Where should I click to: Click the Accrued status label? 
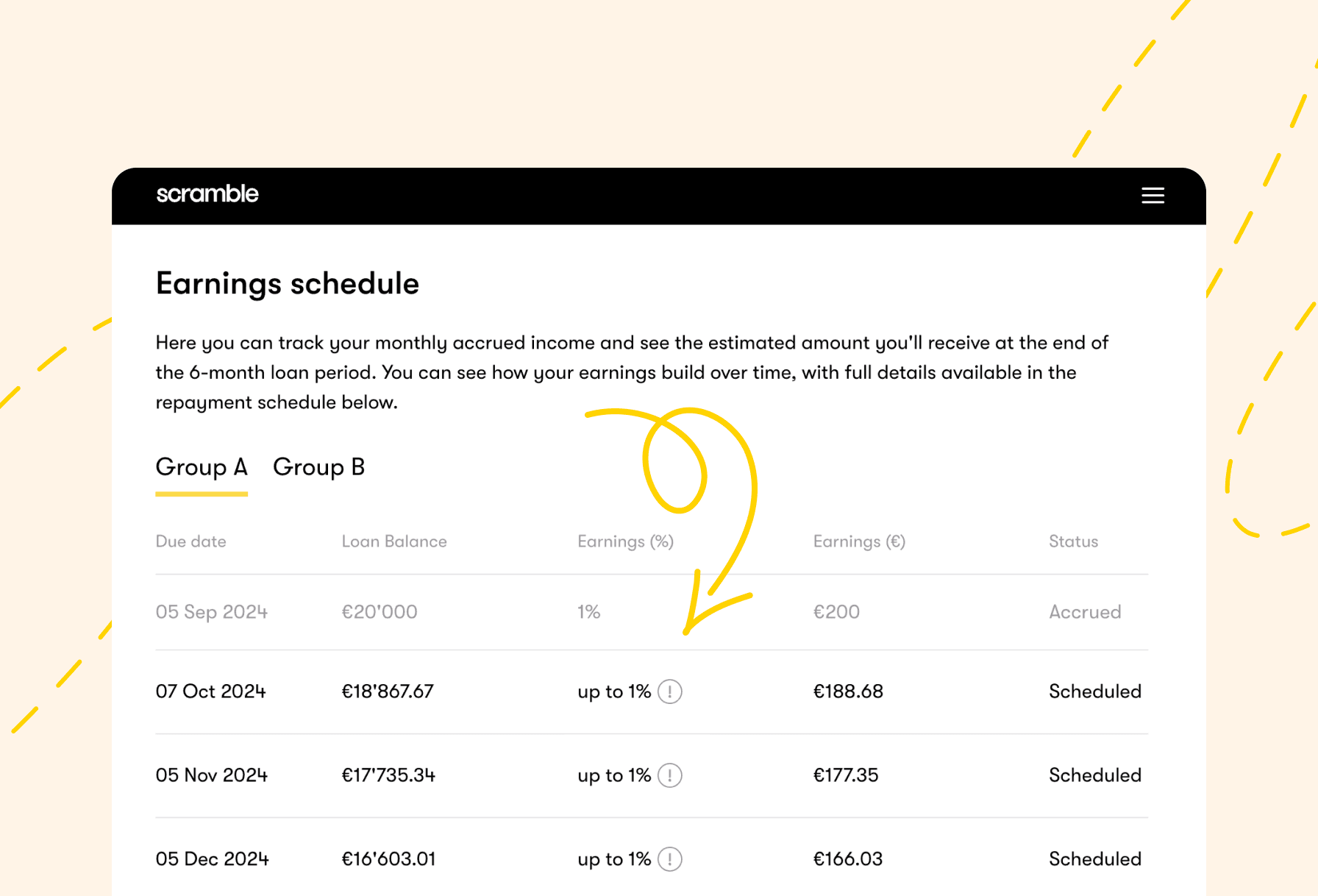click(x=1085, y=612)
